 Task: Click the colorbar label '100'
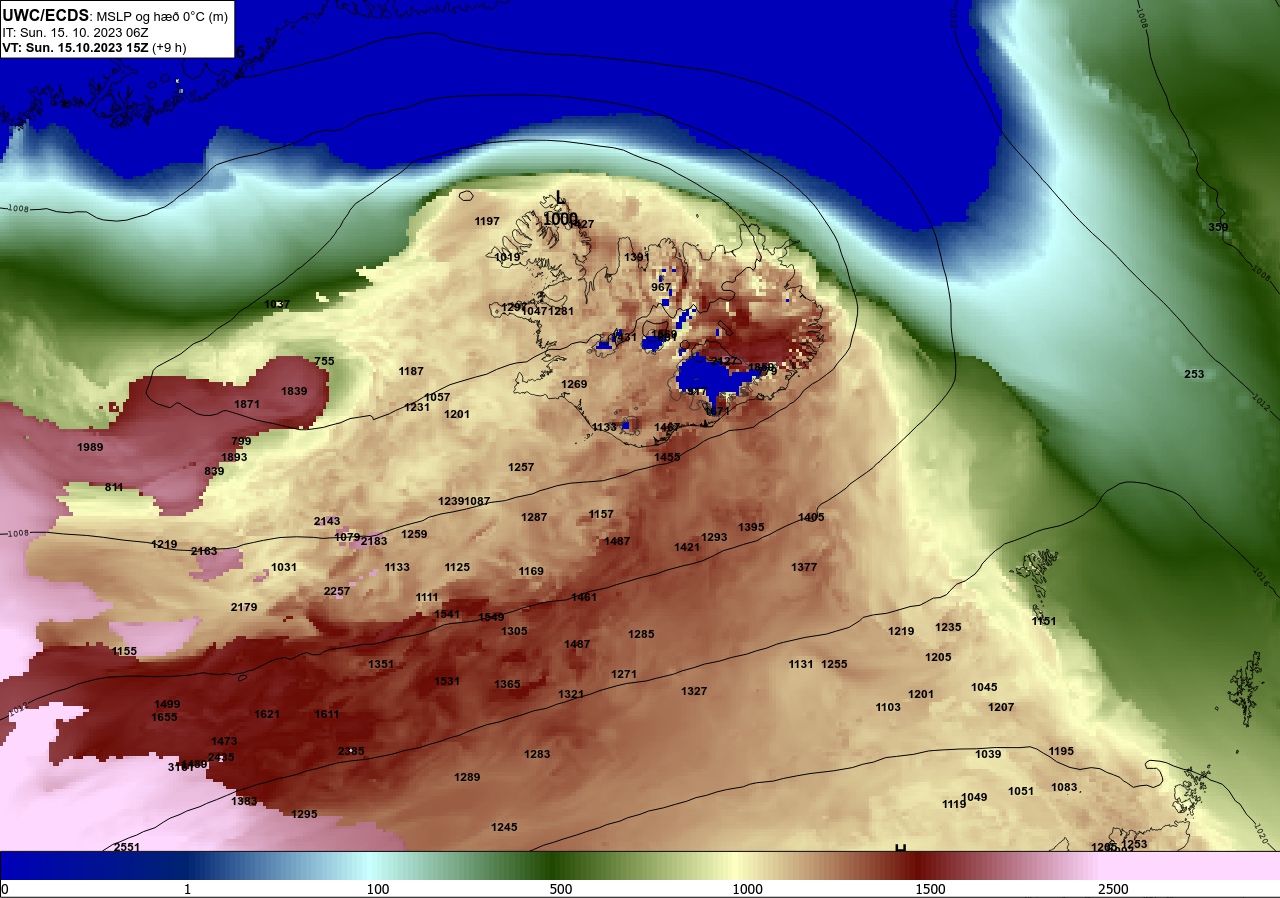377,889
